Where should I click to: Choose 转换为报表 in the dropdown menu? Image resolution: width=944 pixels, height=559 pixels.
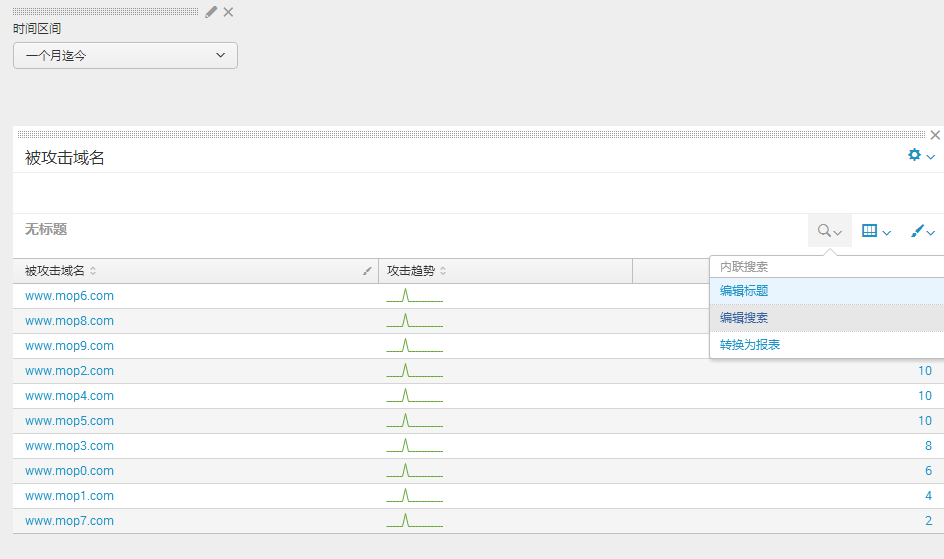750,345
